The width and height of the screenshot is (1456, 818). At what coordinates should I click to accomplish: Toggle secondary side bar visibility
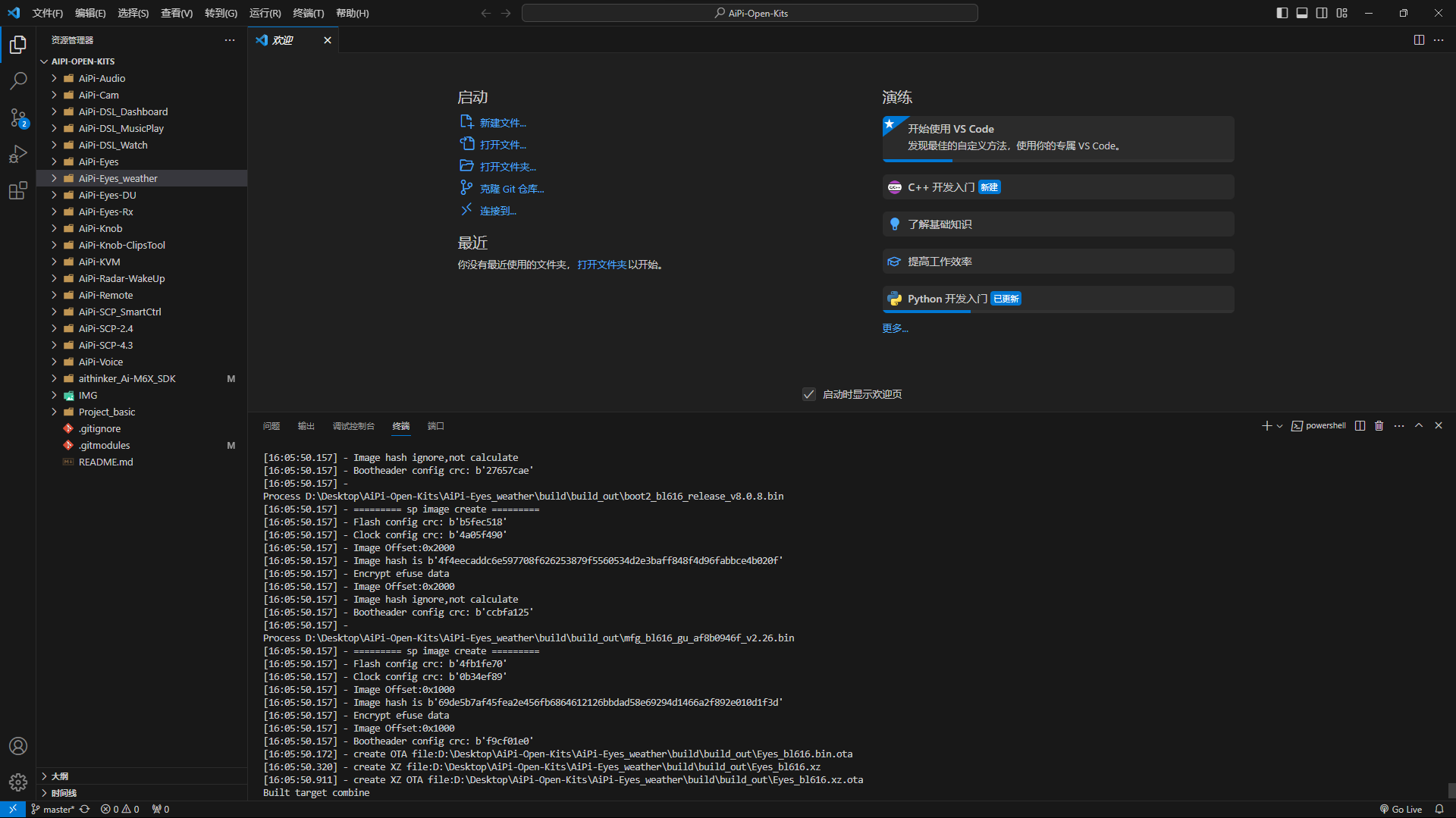click(x=1322, y=13)
